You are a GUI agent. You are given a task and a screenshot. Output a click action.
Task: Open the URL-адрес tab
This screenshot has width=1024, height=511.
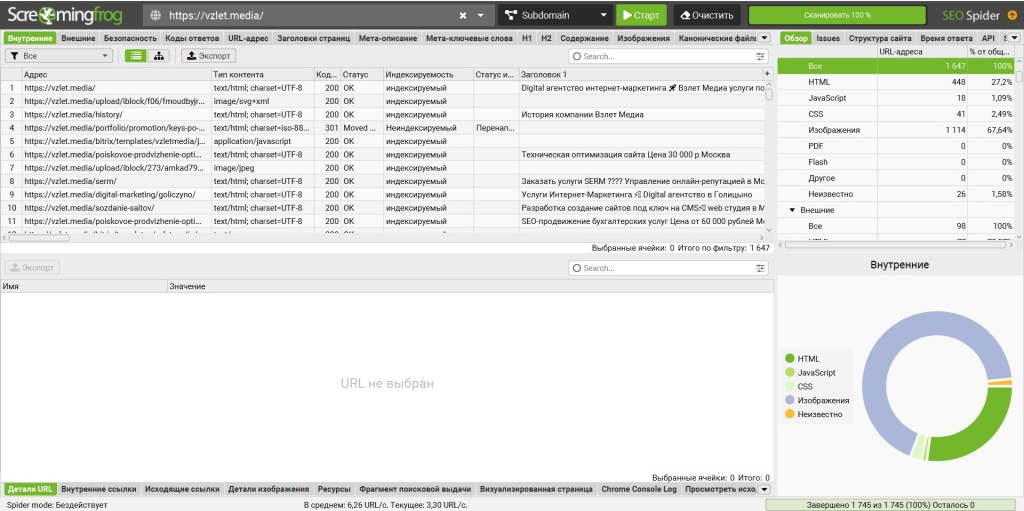[248, 39]
